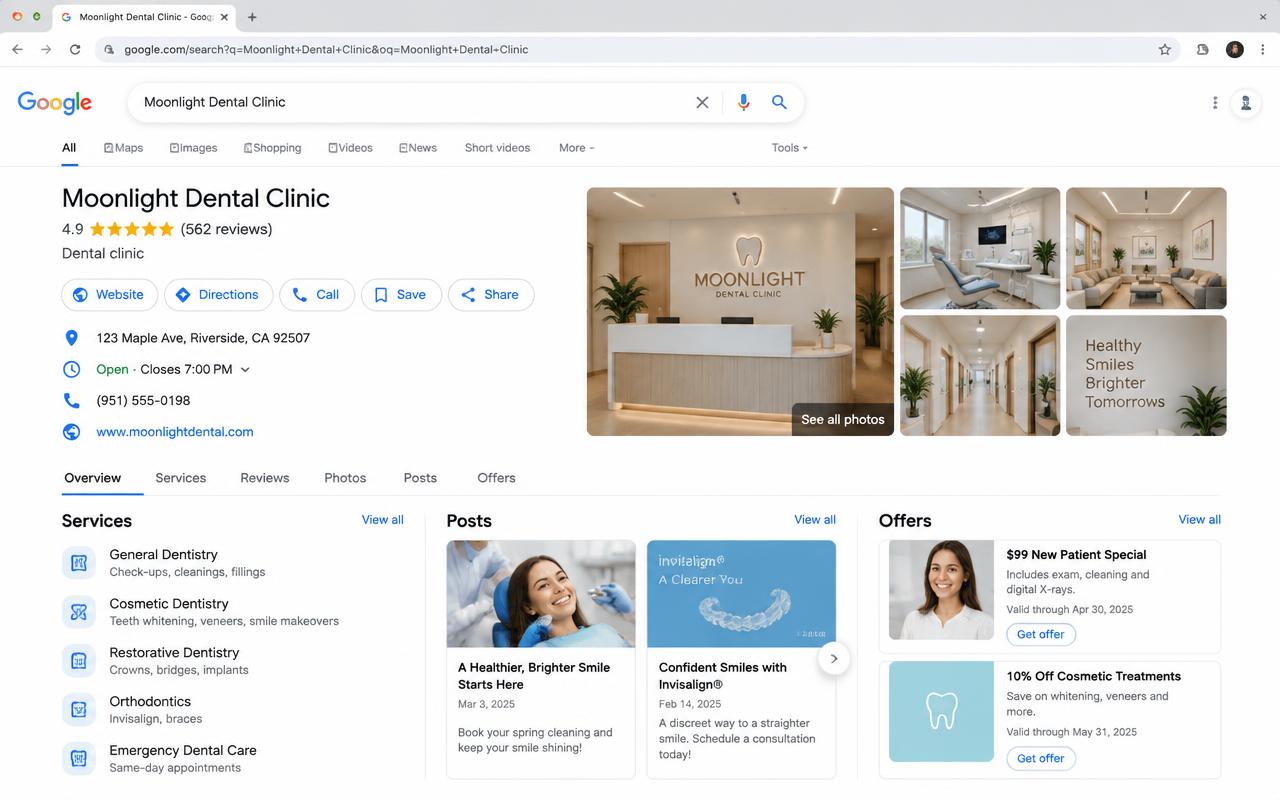Click the Call button
The width and height of the screenshot is (1280, 800).
point(317,295)
